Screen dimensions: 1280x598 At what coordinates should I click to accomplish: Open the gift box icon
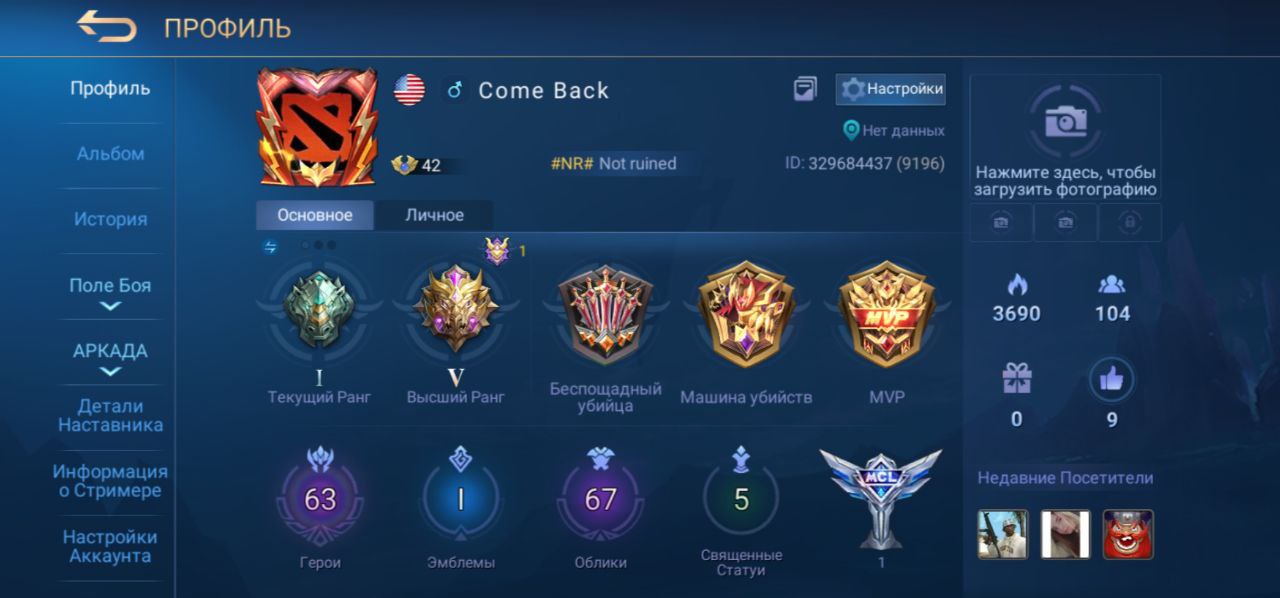coord(1016,378)
